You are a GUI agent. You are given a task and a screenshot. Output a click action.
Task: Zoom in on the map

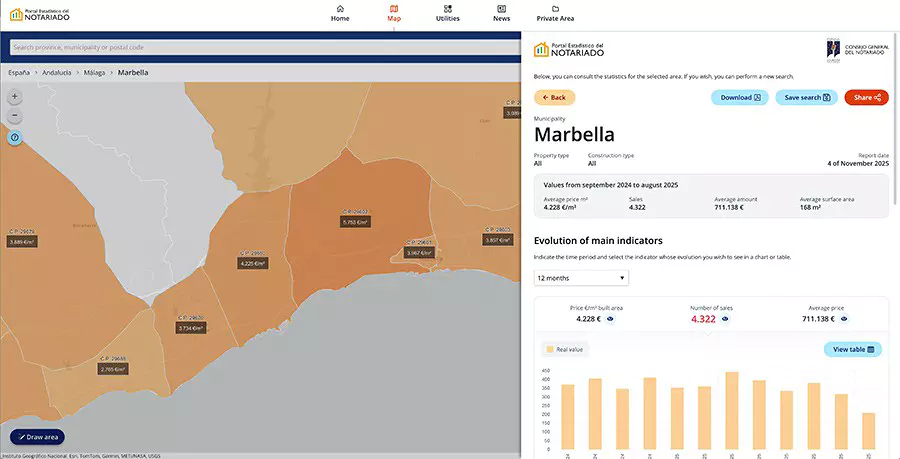[15, 97]
